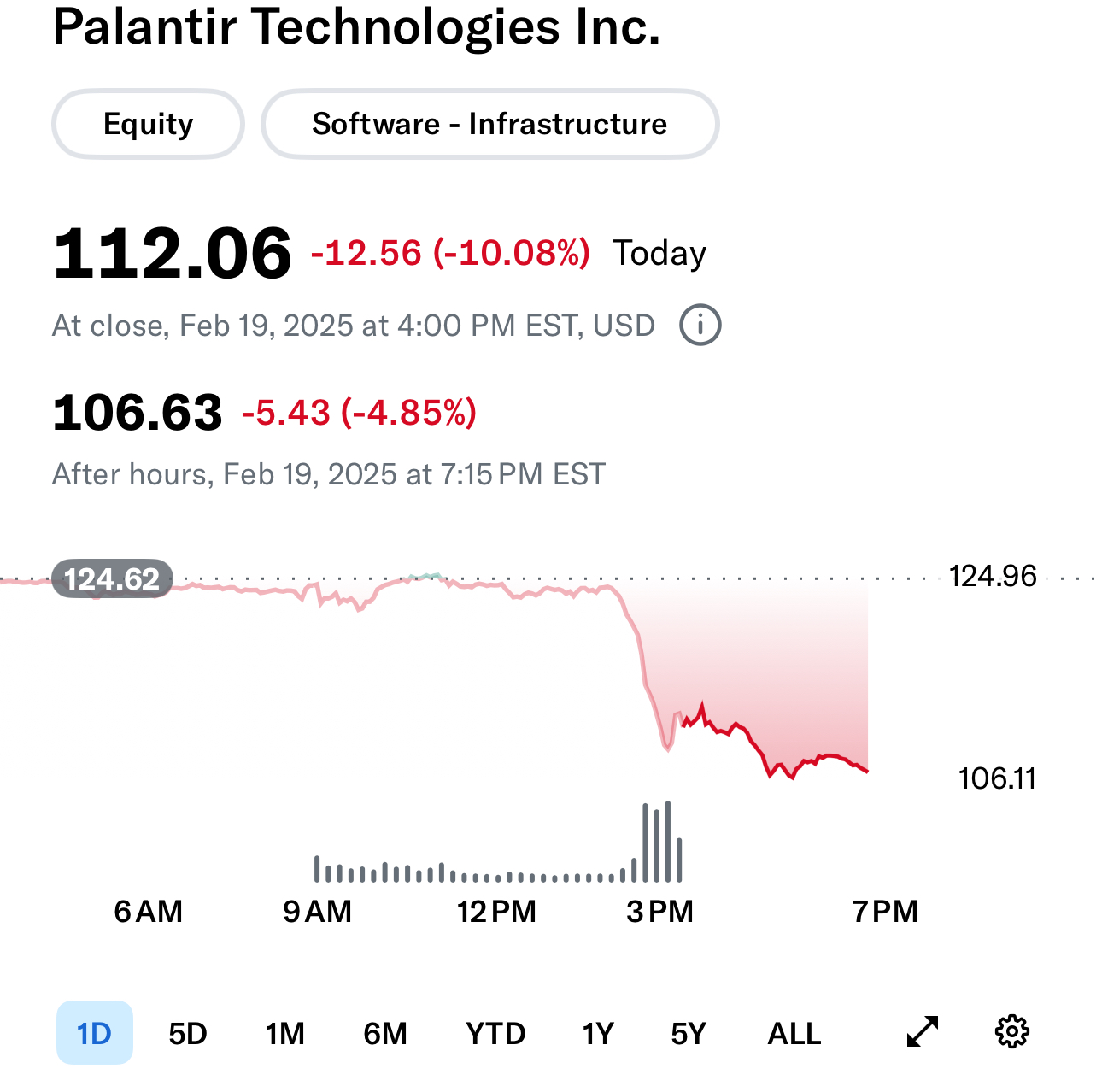Viewport: 1102px width, 1092px height.
Task: Click the 9 AM axis label
Action: (x=317, y=912)
